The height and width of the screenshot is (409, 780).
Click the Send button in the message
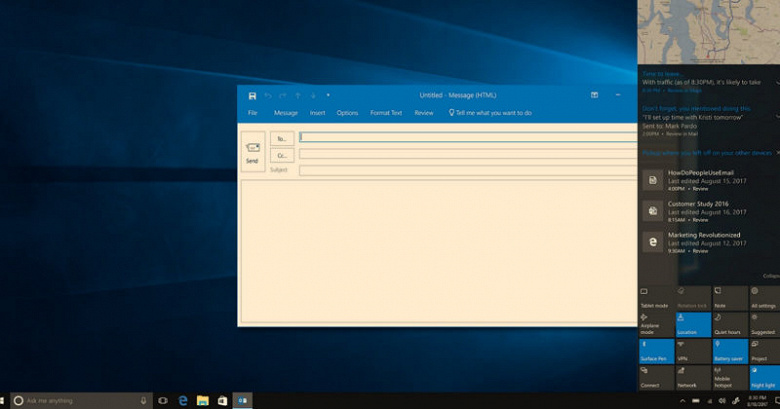point(252,151)
